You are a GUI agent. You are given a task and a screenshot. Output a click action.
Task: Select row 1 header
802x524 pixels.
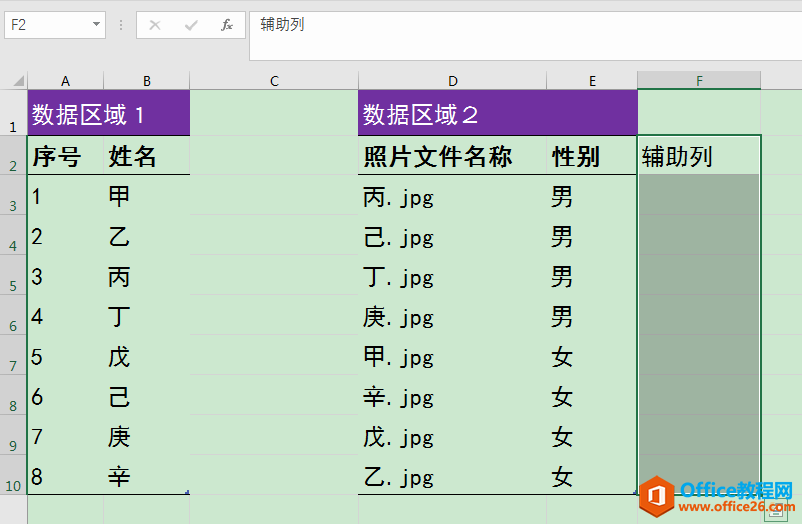coord(13,113)
